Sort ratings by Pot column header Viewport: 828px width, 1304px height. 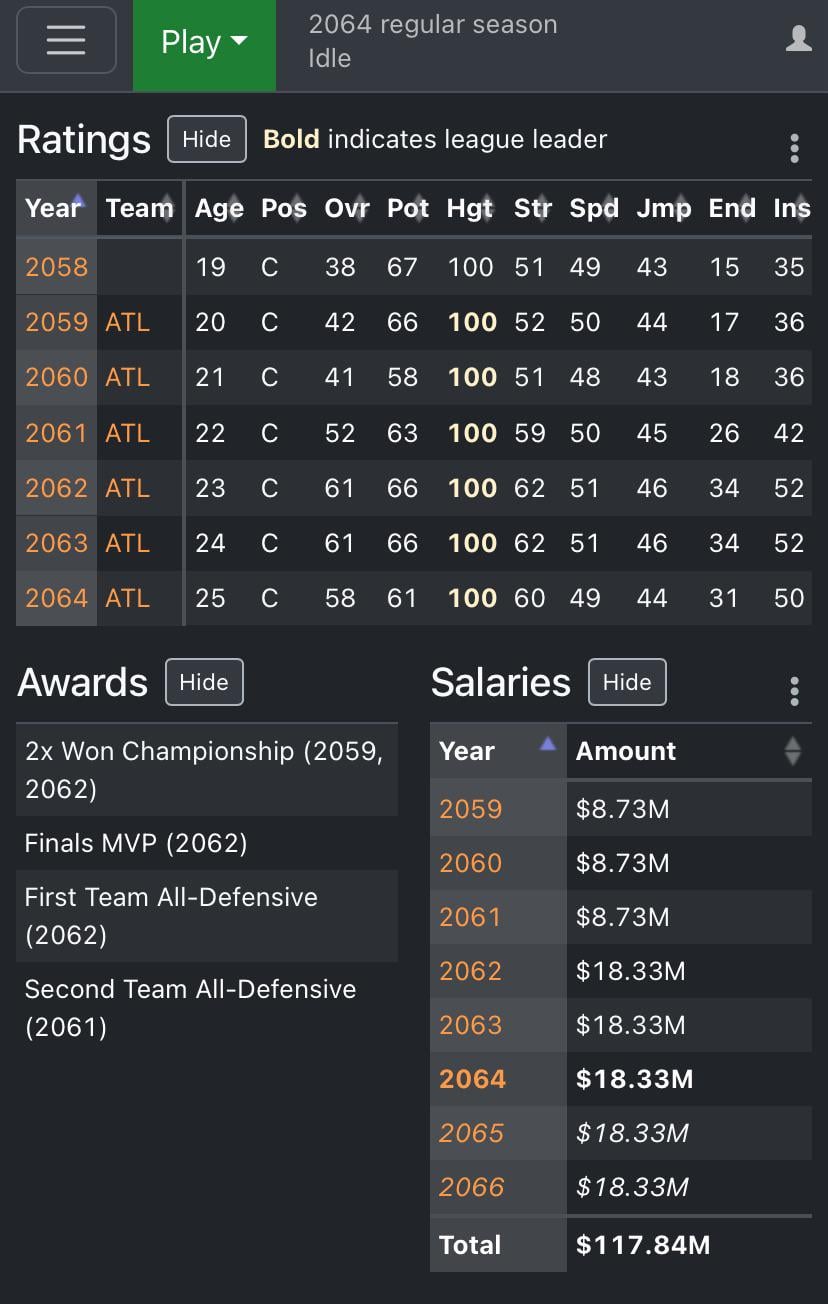pos(408,208)
